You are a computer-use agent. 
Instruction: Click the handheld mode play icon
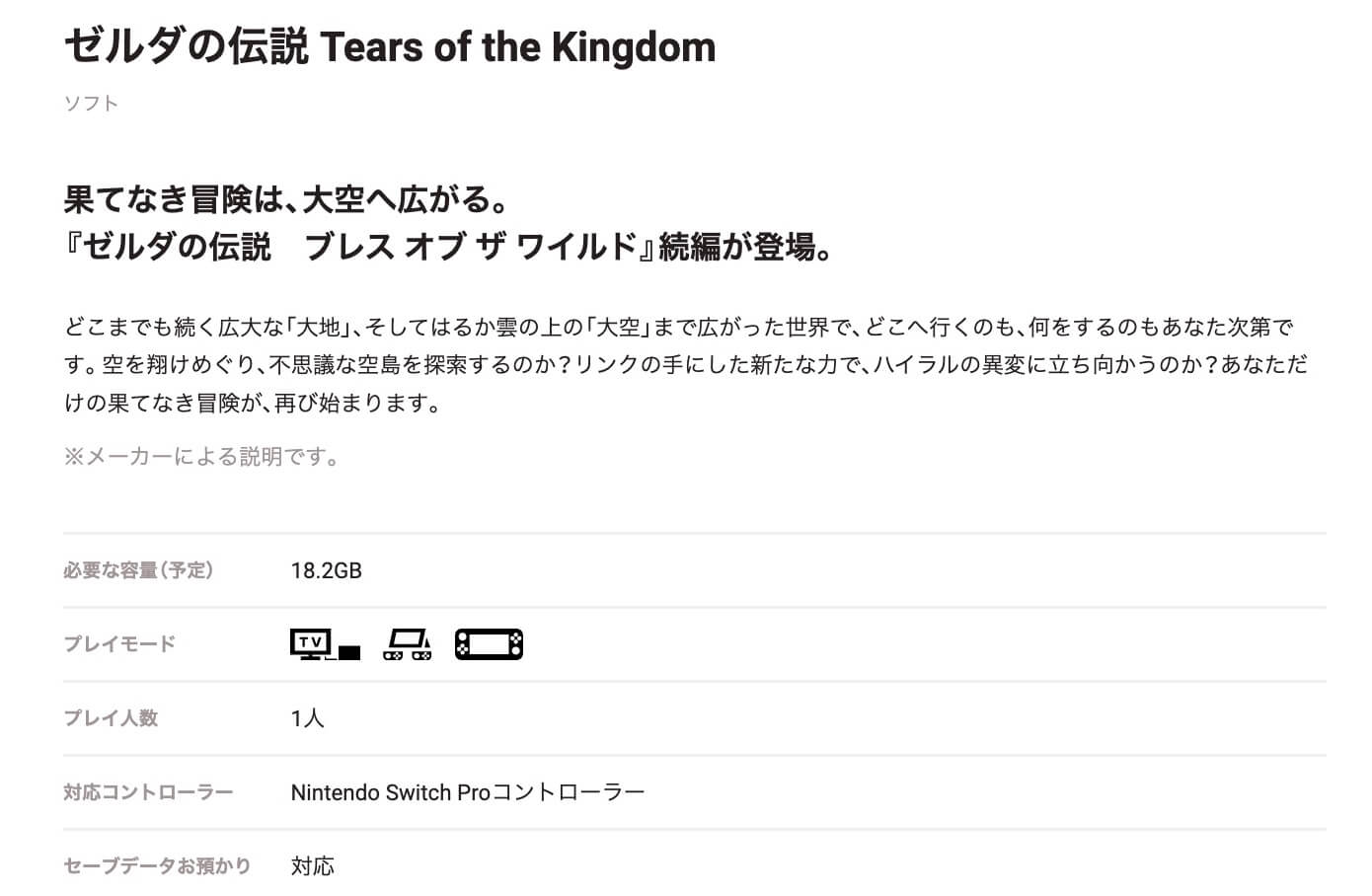click(489, 644)
